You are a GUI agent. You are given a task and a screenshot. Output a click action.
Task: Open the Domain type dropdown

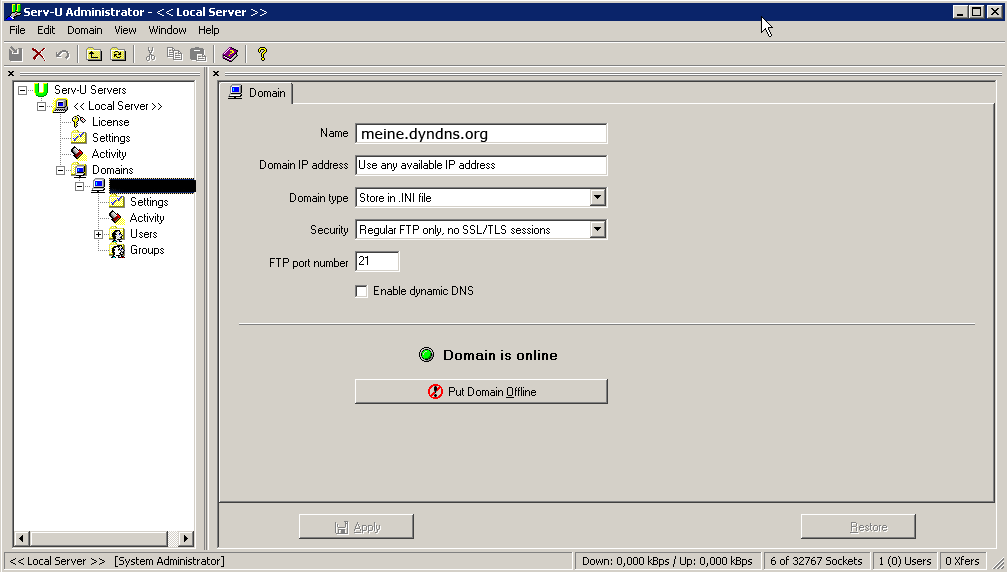(x=598, y=198)
